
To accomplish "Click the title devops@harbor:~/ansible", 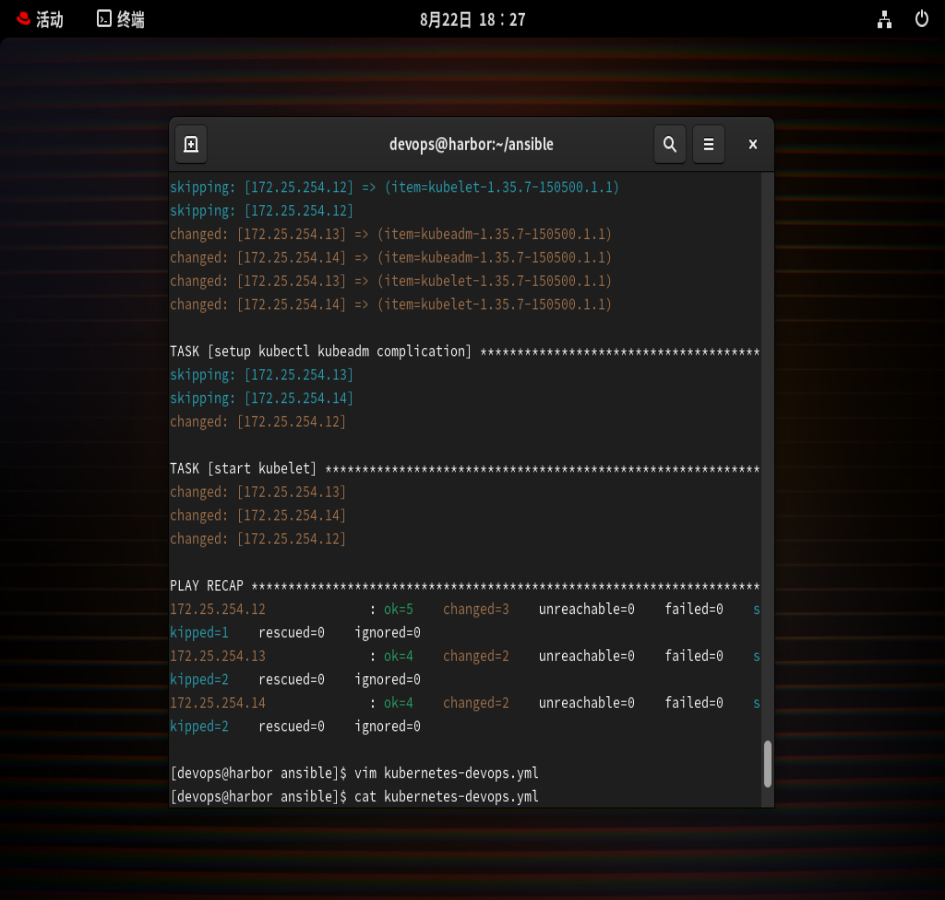I will (471, 145).
